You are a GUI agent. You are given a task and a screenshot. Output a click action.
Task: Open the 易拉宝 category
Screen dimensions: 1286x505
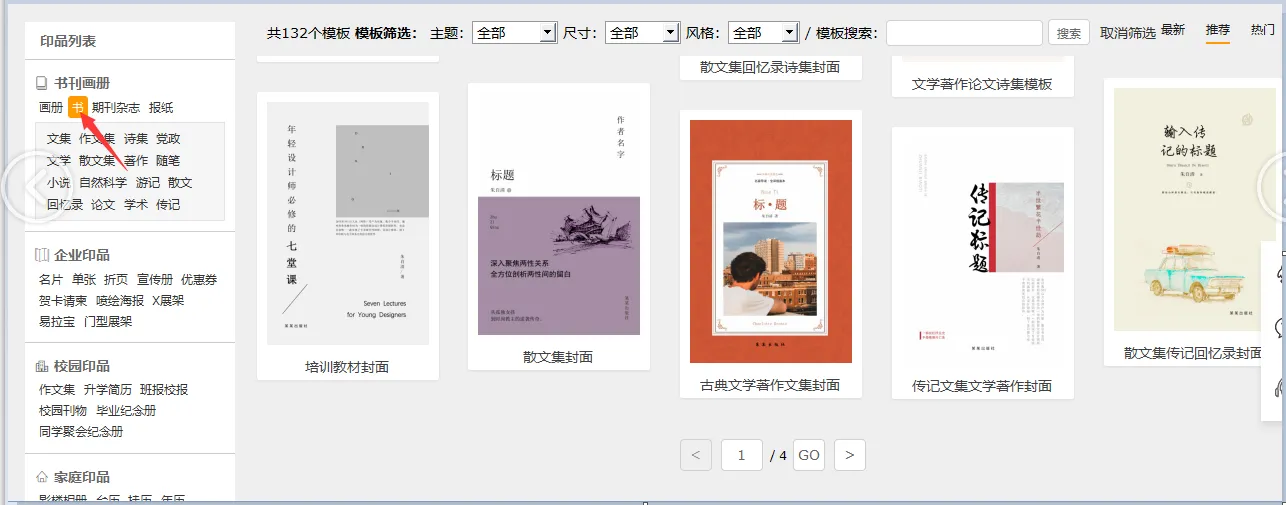(57, 321)
